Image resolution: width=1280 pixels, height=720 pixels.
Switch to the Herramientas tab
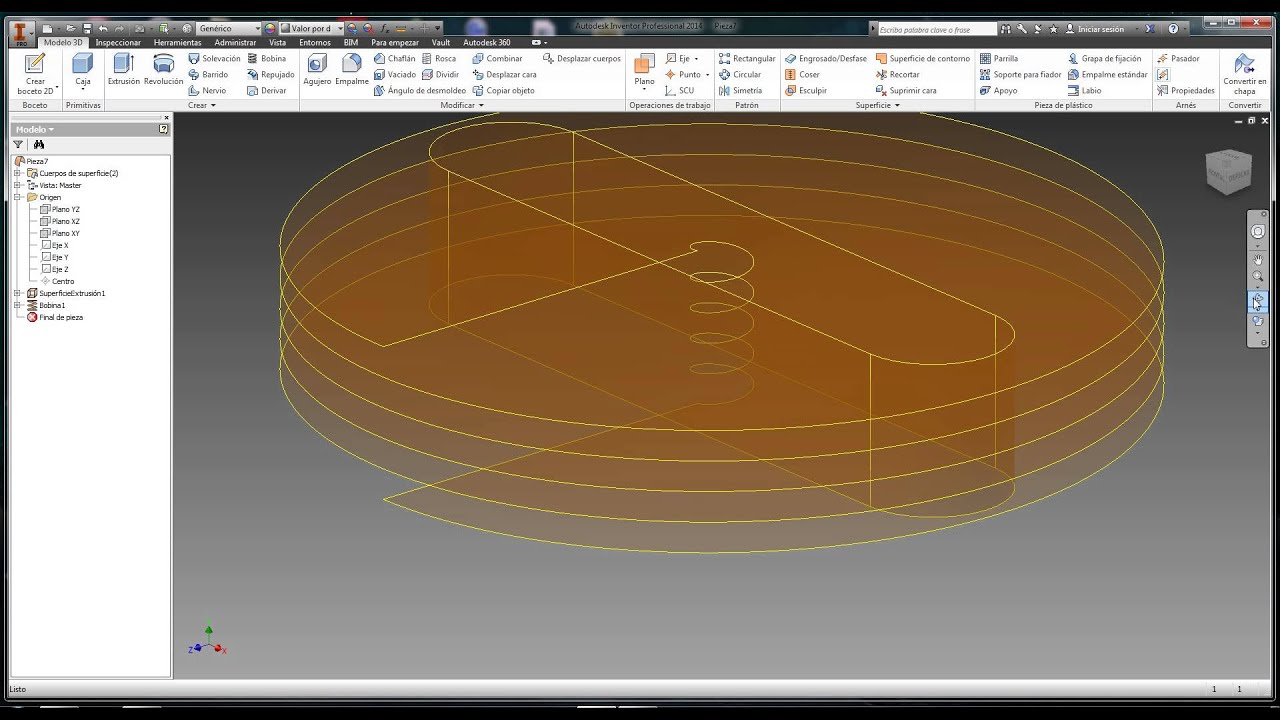(x=177, y=43)
